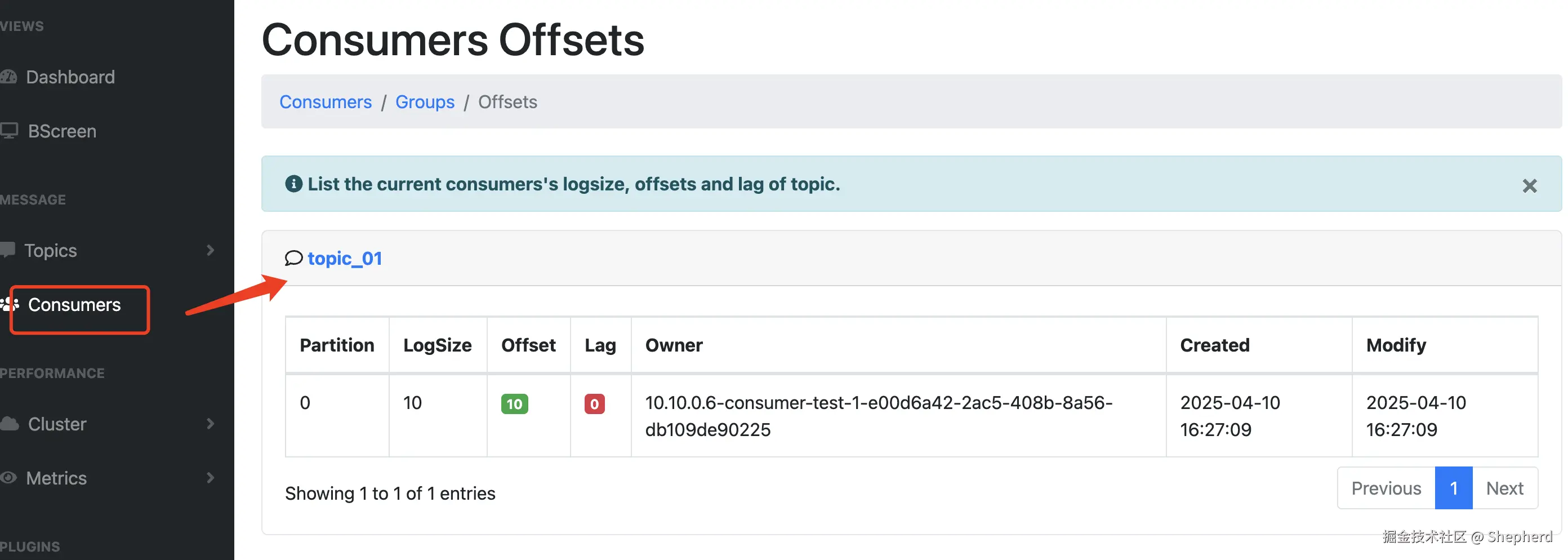Open the BScreen menu item
This screenshot has height=560, width=1568.
[x=62, y=131]
